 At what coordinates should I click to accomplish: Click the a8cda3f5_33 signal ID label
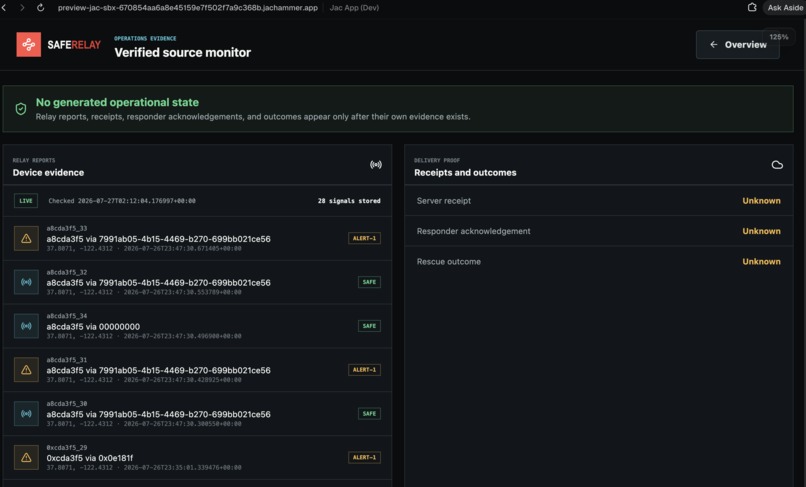pos(67,228)
